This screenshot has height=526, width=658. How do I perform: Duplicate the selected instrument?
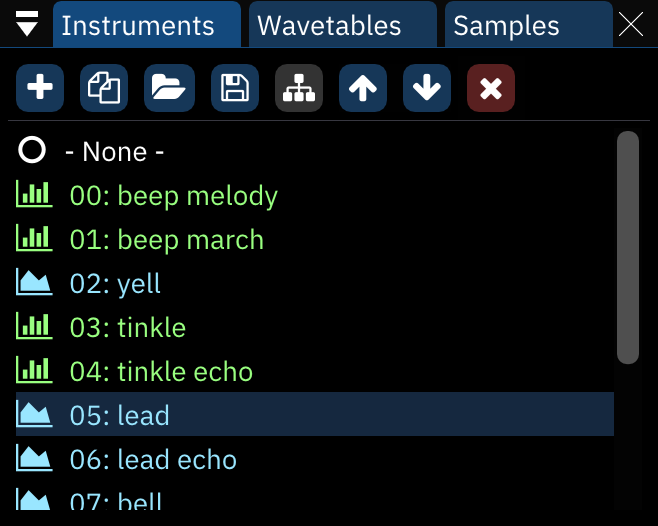point(104,89)
